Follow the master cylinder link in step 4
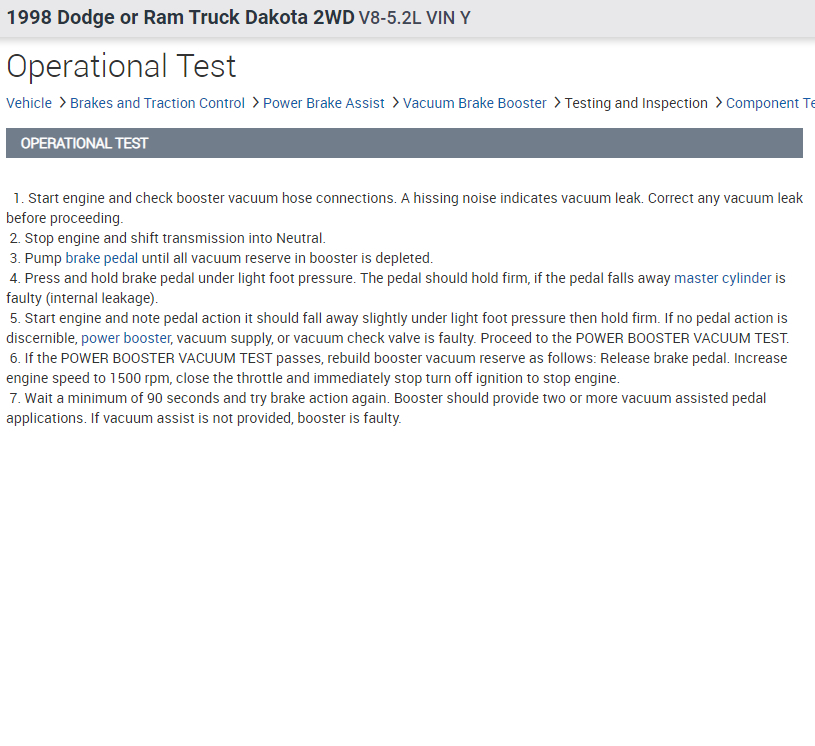The height and width of the screenshot is (746, 815). (722, 278)
